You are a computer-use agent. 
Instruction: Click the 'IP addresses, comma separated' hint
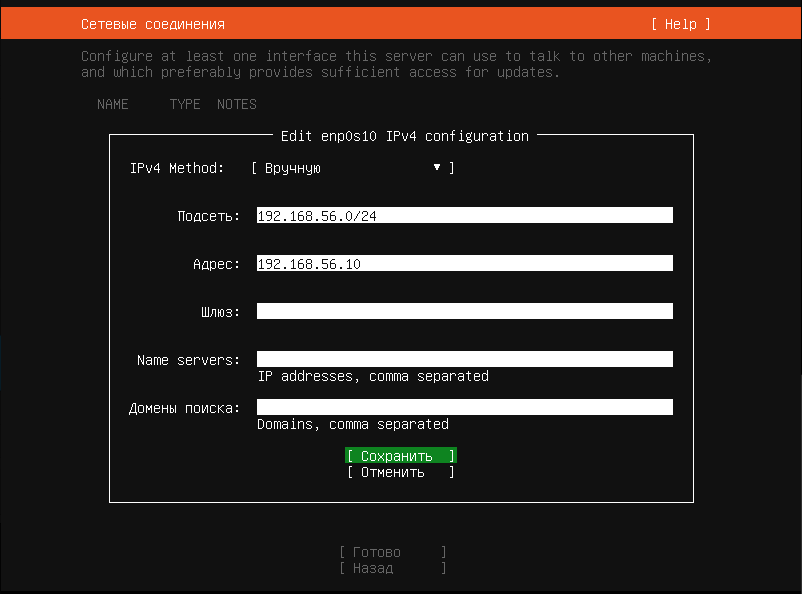pyautogui.click(x=373, y=376)
